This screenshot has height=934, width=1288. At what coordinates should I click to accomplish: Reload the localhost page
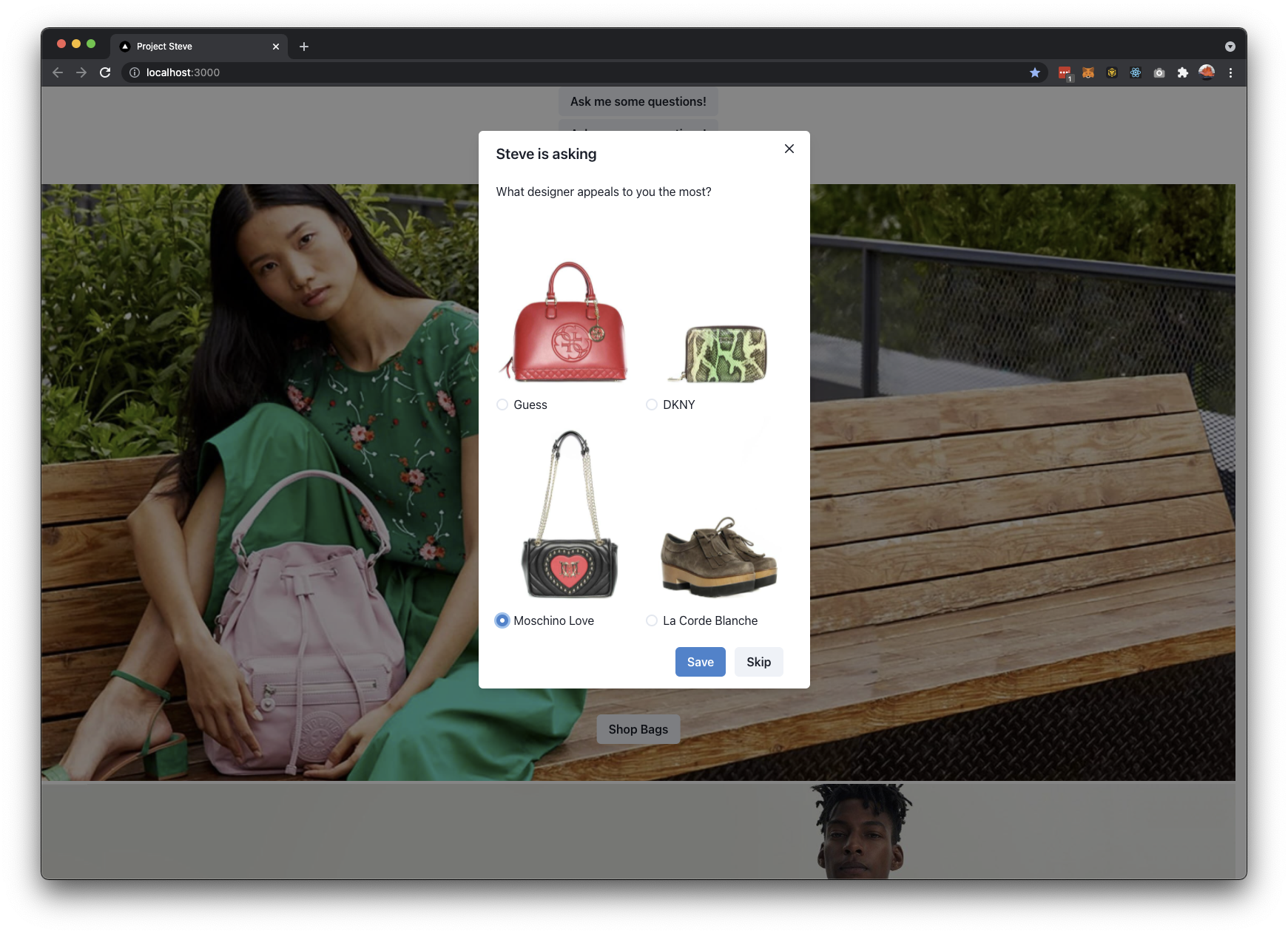[105, 72]
